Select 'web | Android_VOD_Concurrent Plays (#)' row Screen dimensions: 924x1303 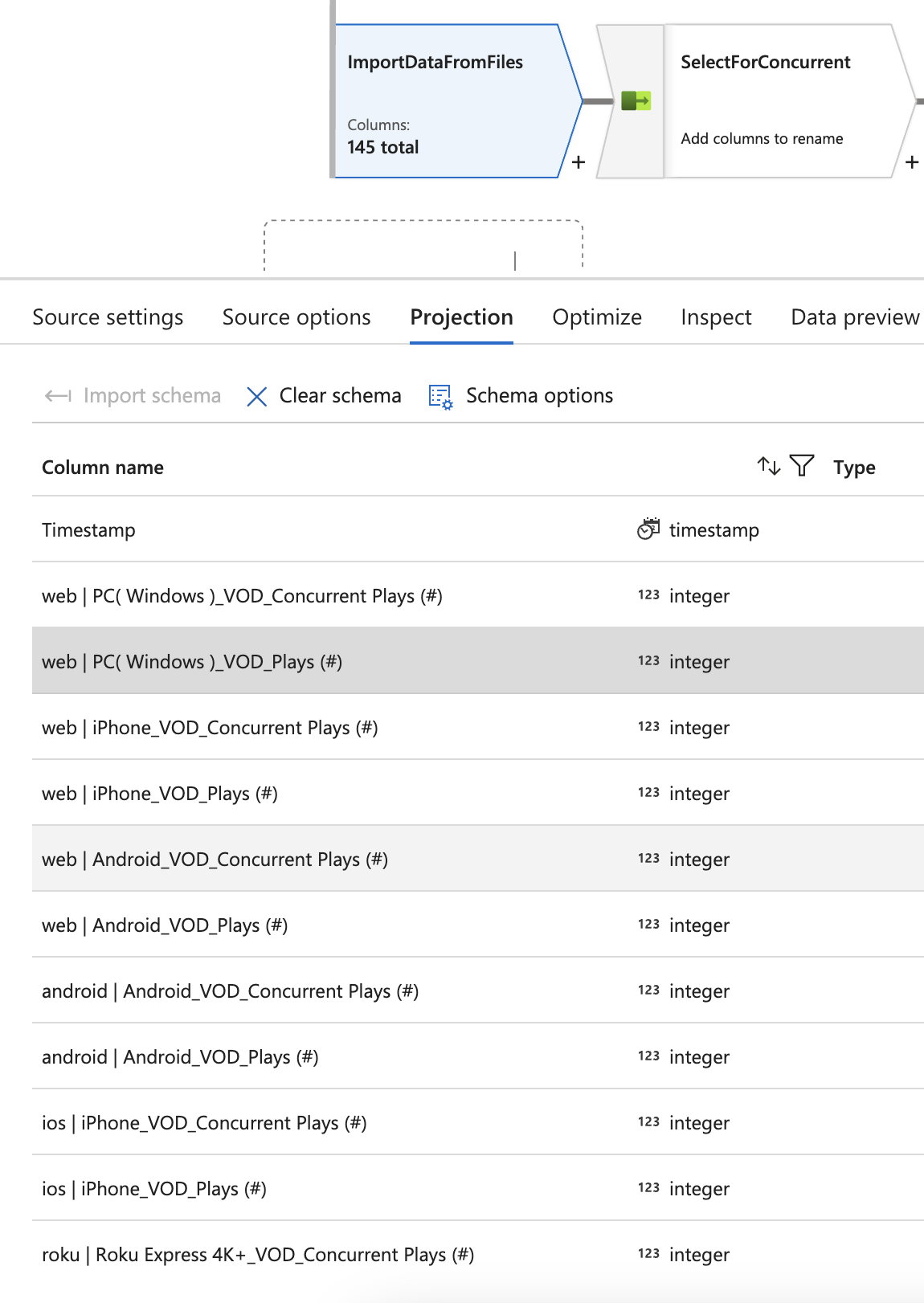[x=478, y=859]
